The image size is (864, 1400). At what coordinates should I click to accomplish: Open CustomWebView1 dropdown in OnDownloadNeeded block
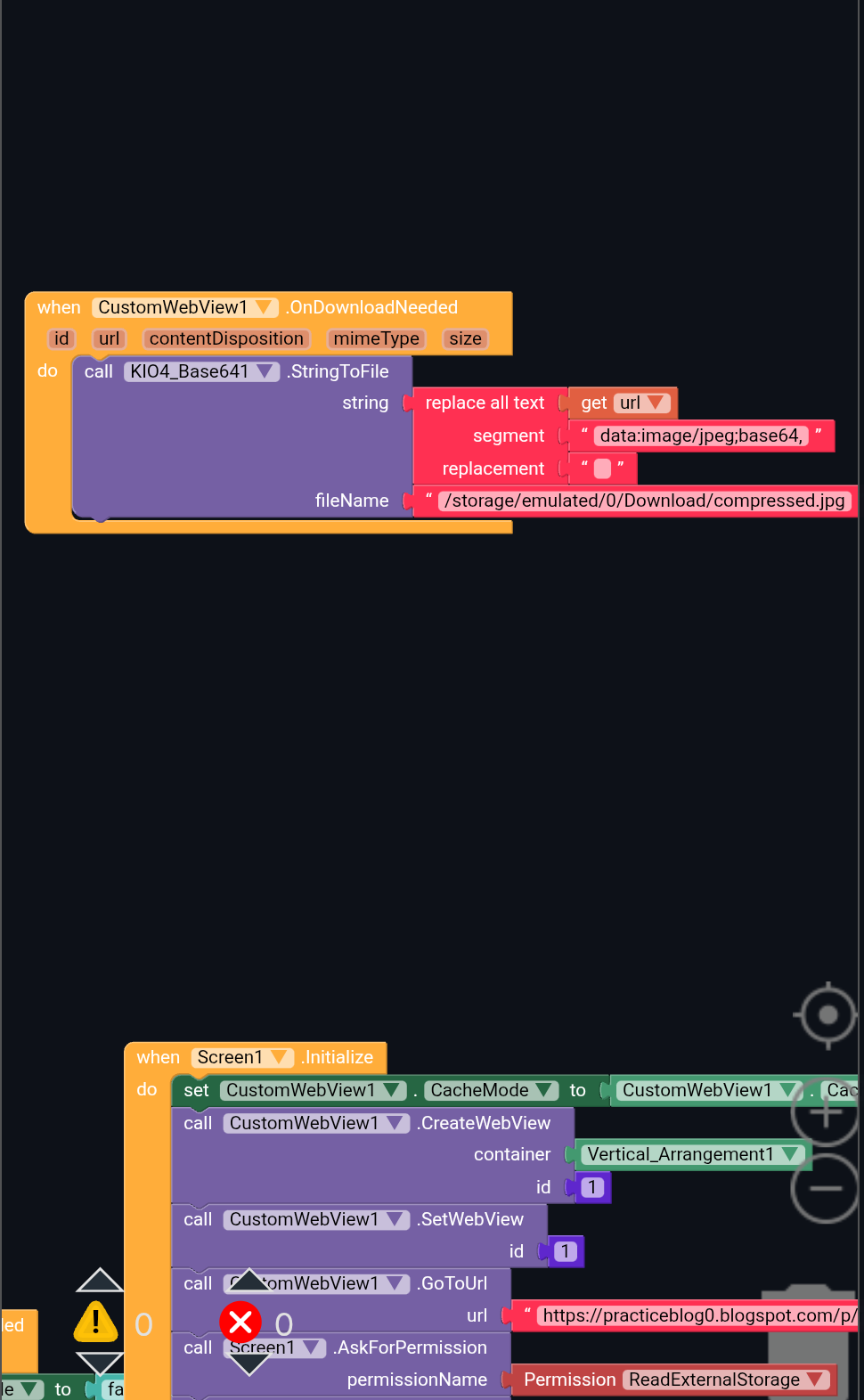(264, 307)
